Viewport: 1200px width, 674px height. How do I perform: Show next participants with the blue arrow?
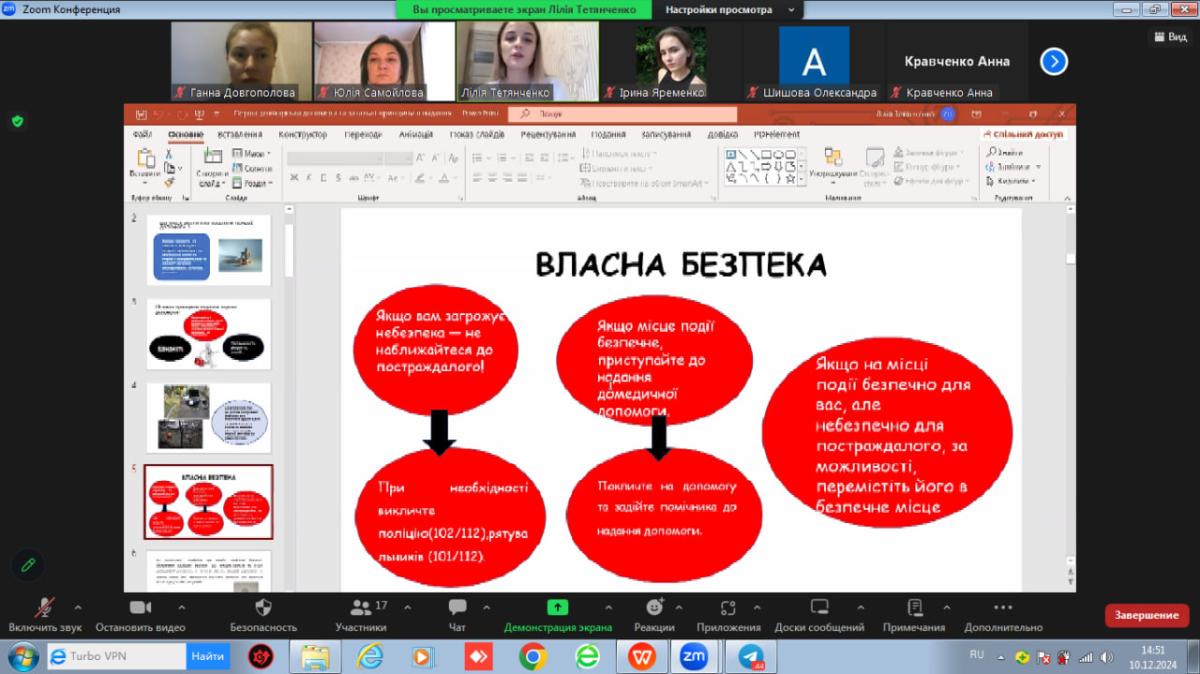(1053, 62)
